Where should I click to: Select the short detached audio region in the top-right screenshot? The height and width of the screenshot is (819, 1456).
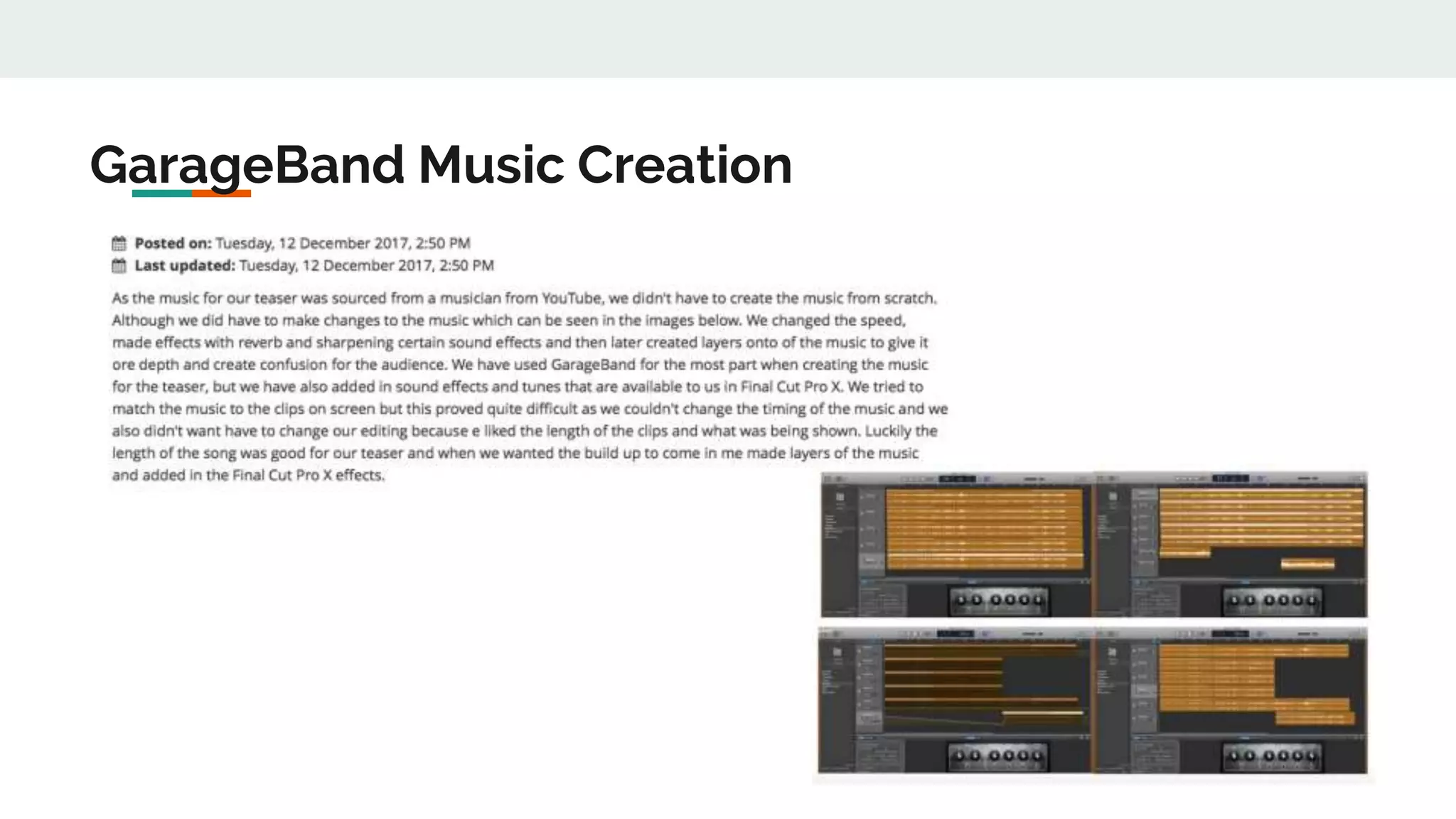point(1307,564)
